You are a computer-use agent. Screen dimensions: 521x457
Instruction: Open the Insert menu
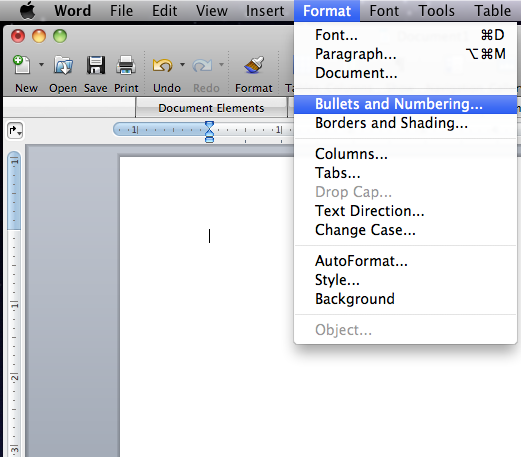click(x=265, y=11)
